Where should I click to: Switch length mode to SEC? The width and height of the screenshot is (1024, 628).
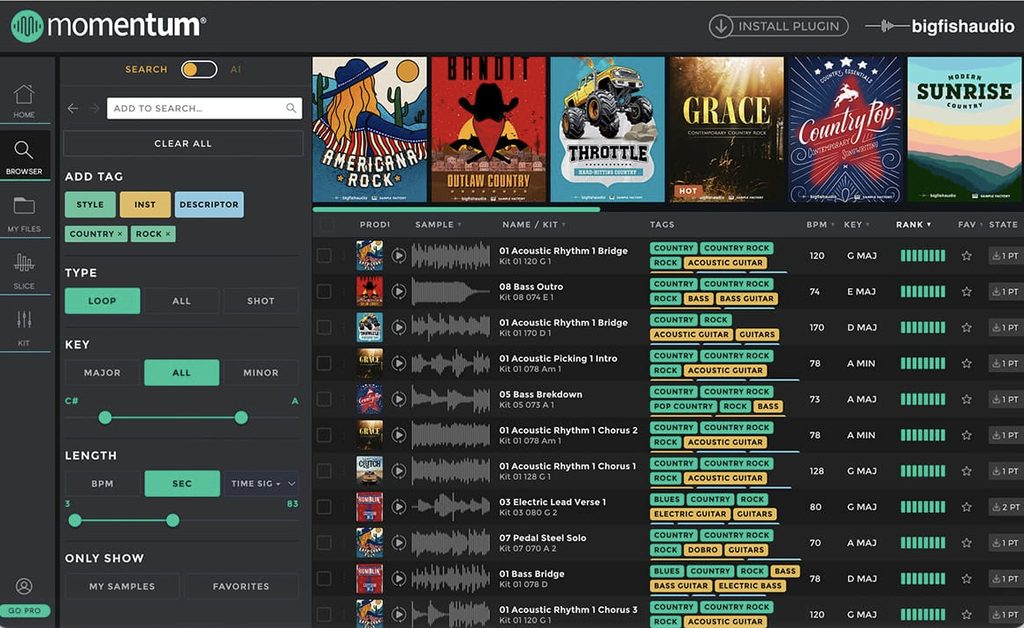click(x=182, y=484)
